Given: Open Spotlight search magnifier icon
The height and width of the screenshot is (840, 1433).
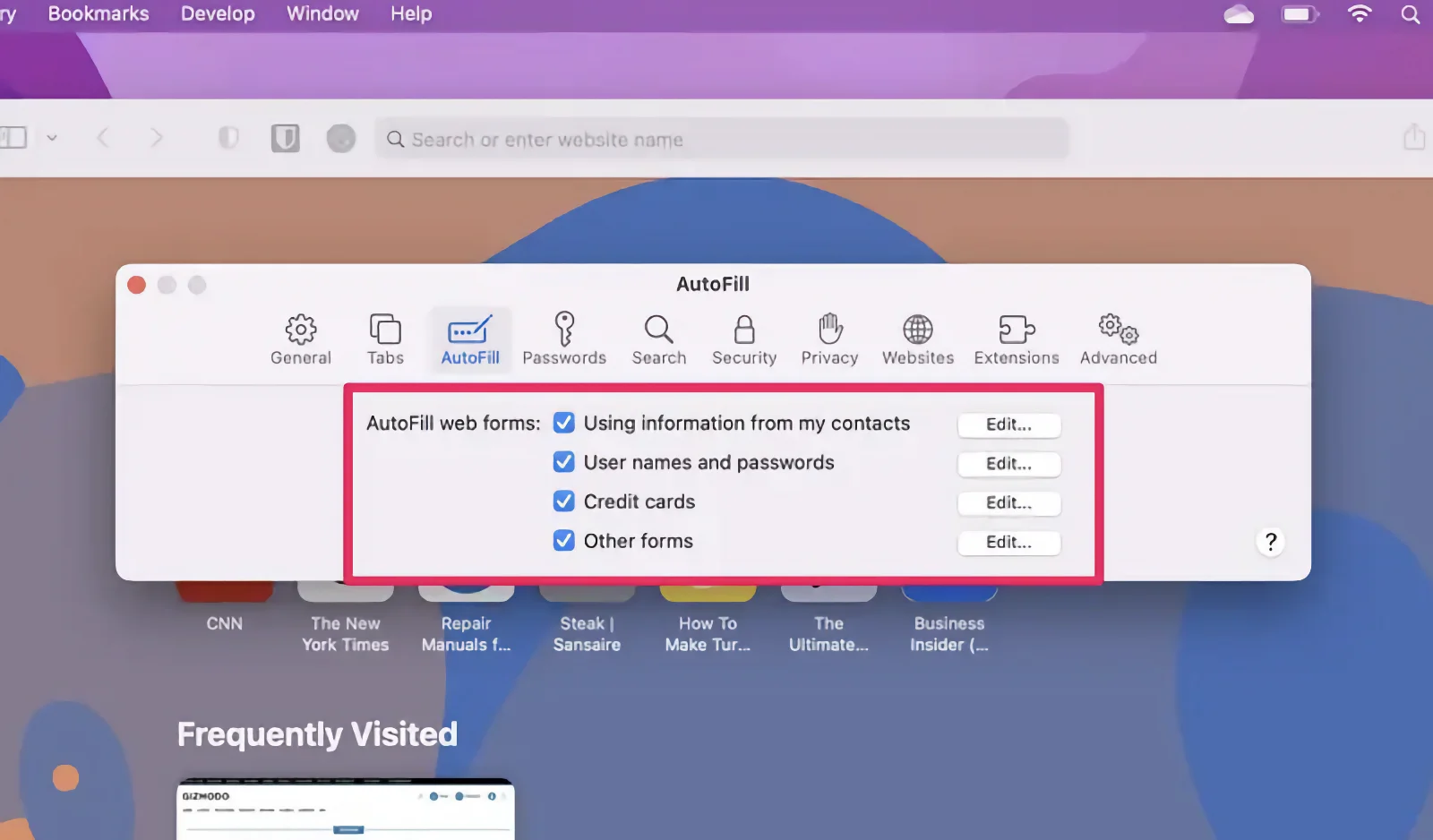Looking at the screenshot, I should pyautogui.click(x=1411, y=14).
